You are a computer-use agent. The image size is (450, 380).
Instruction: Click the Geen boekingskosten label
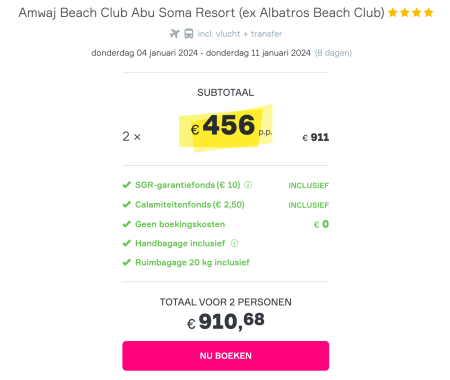pyautogui.click(x=180, y=224)
